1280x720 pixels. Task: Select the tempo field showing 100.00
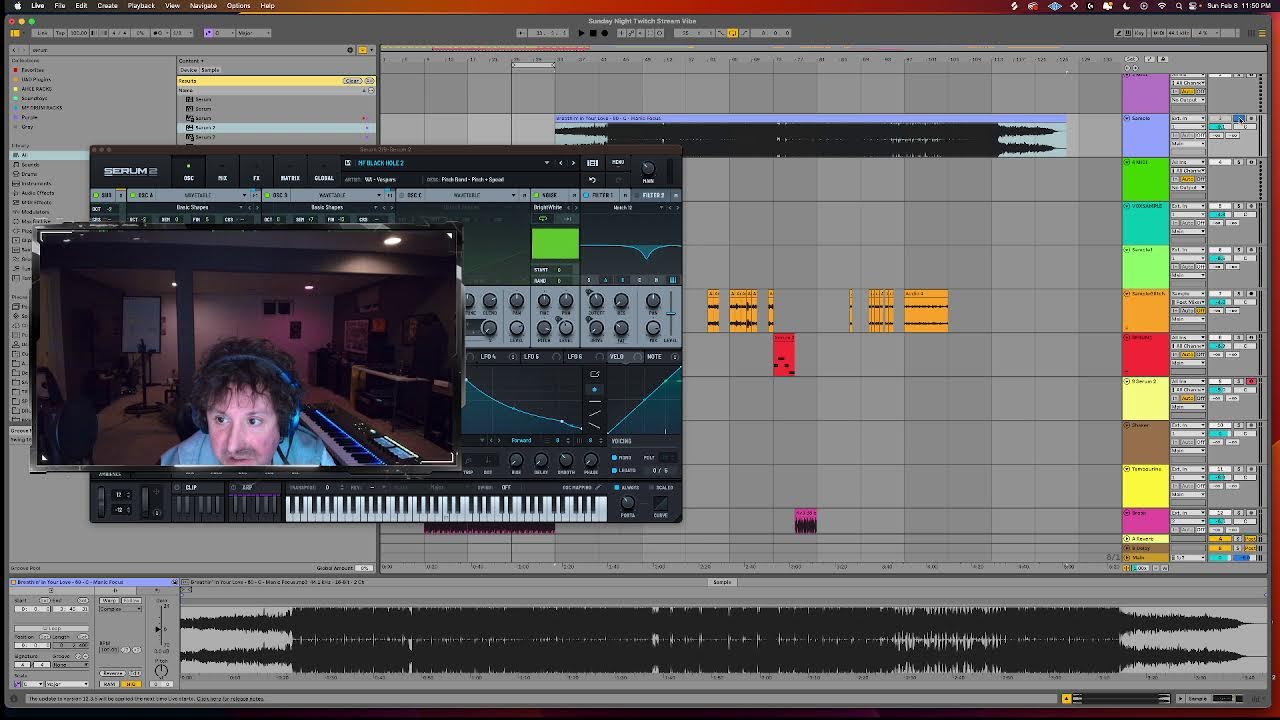78,33
